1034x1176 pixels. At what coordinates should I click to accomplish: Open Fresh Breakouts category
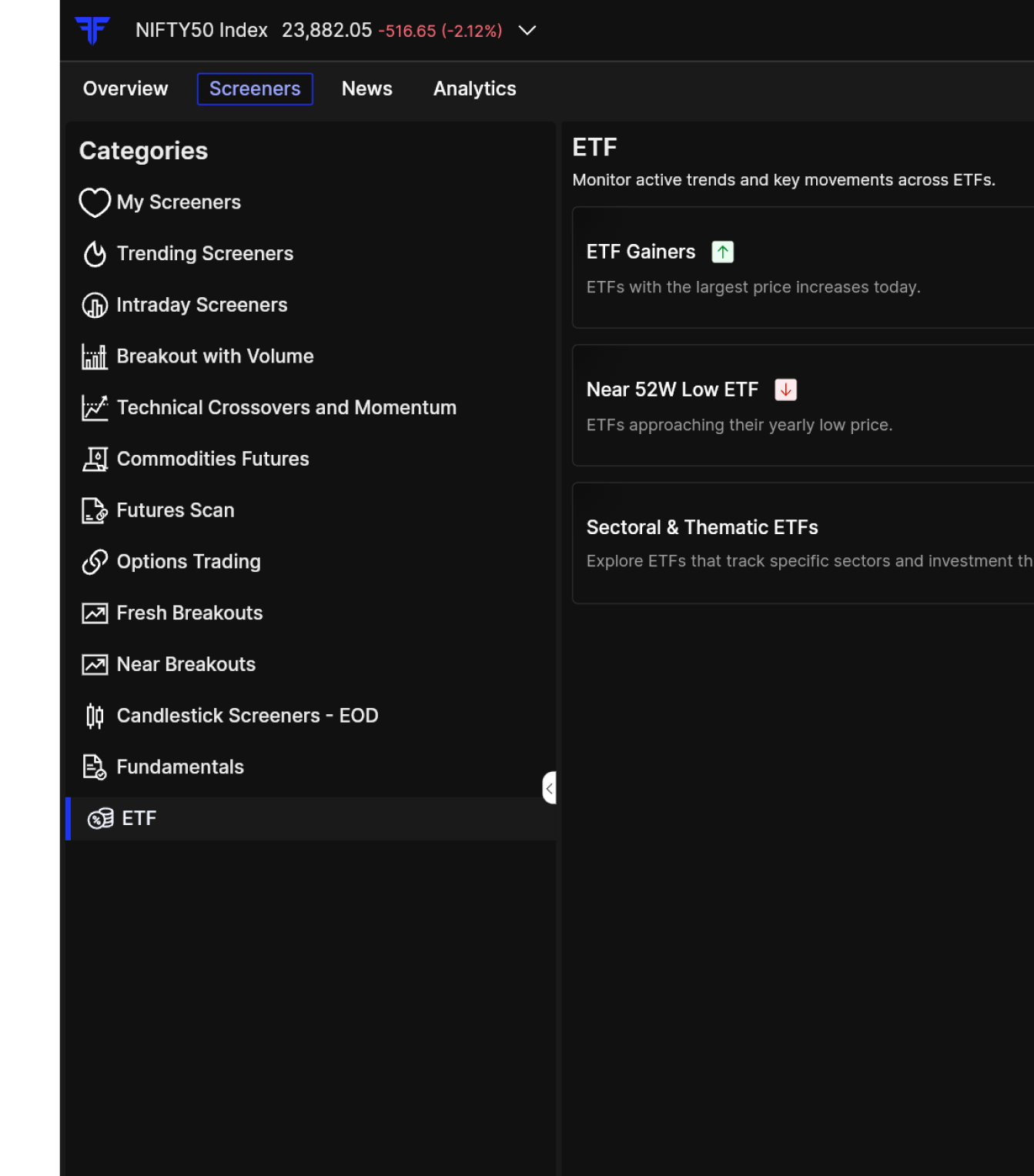[189, 613]
